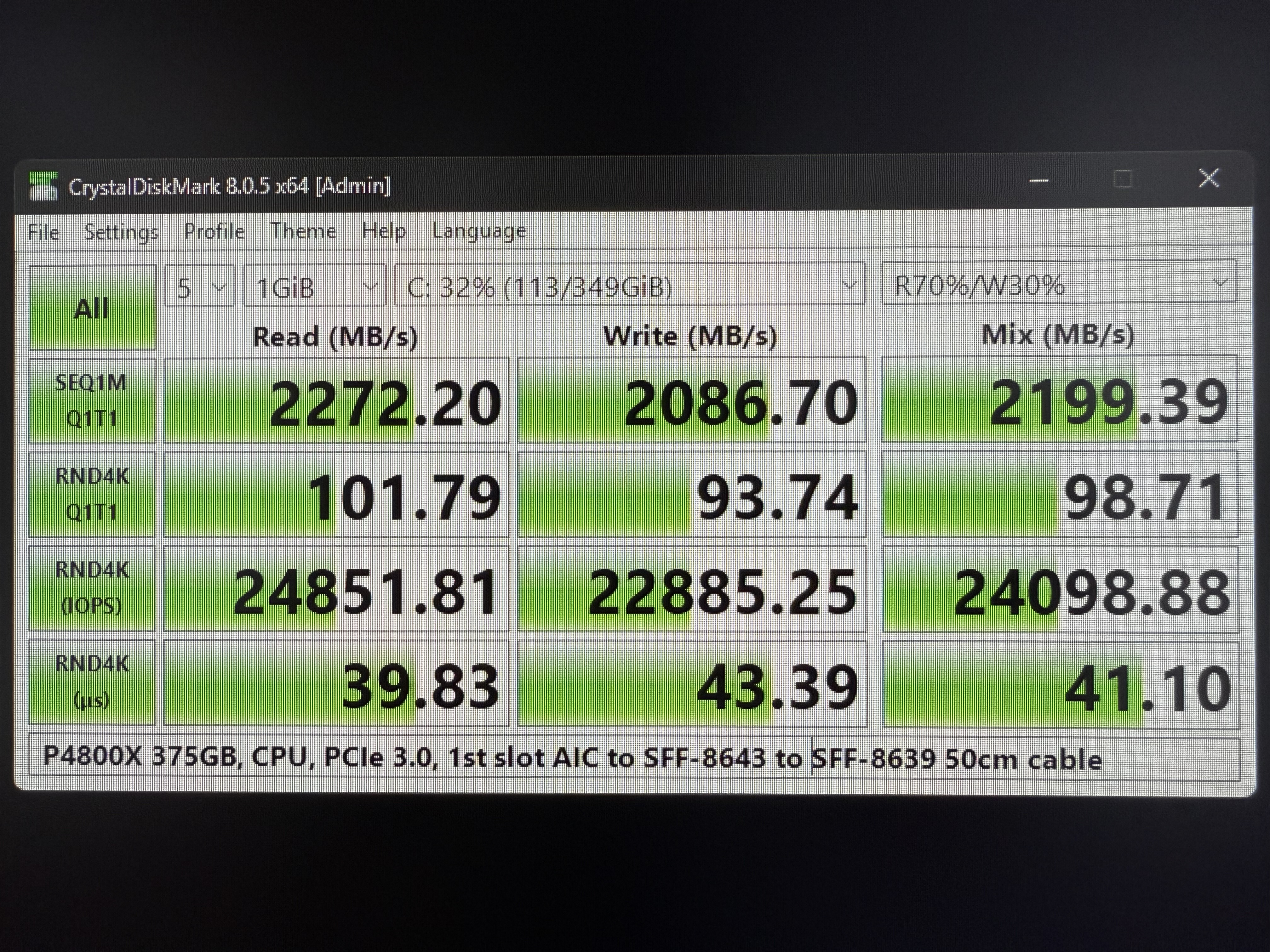
Task: Expand the 1GiB test size dropdown
Action: tap(314, 286)
